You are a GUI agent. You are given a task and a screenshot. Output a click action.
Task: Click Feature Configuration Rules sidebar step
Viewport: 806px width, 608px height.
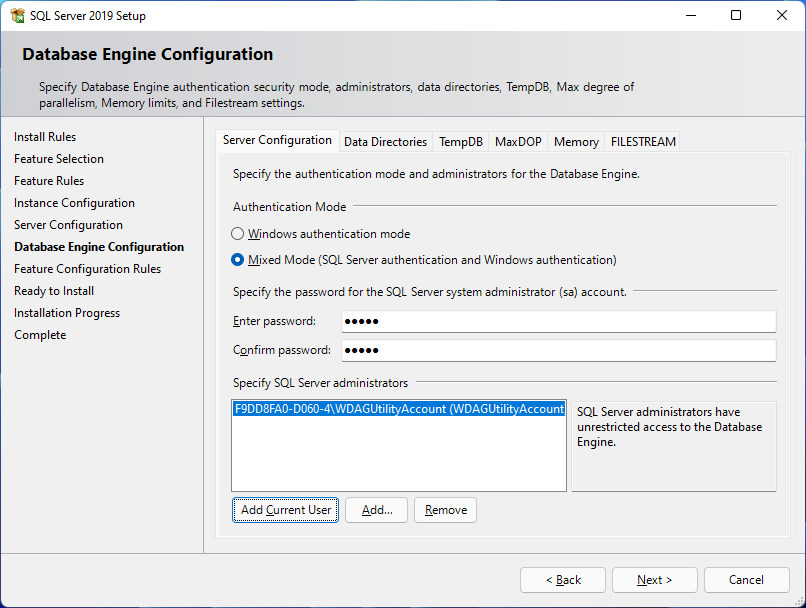pos(87,269)
